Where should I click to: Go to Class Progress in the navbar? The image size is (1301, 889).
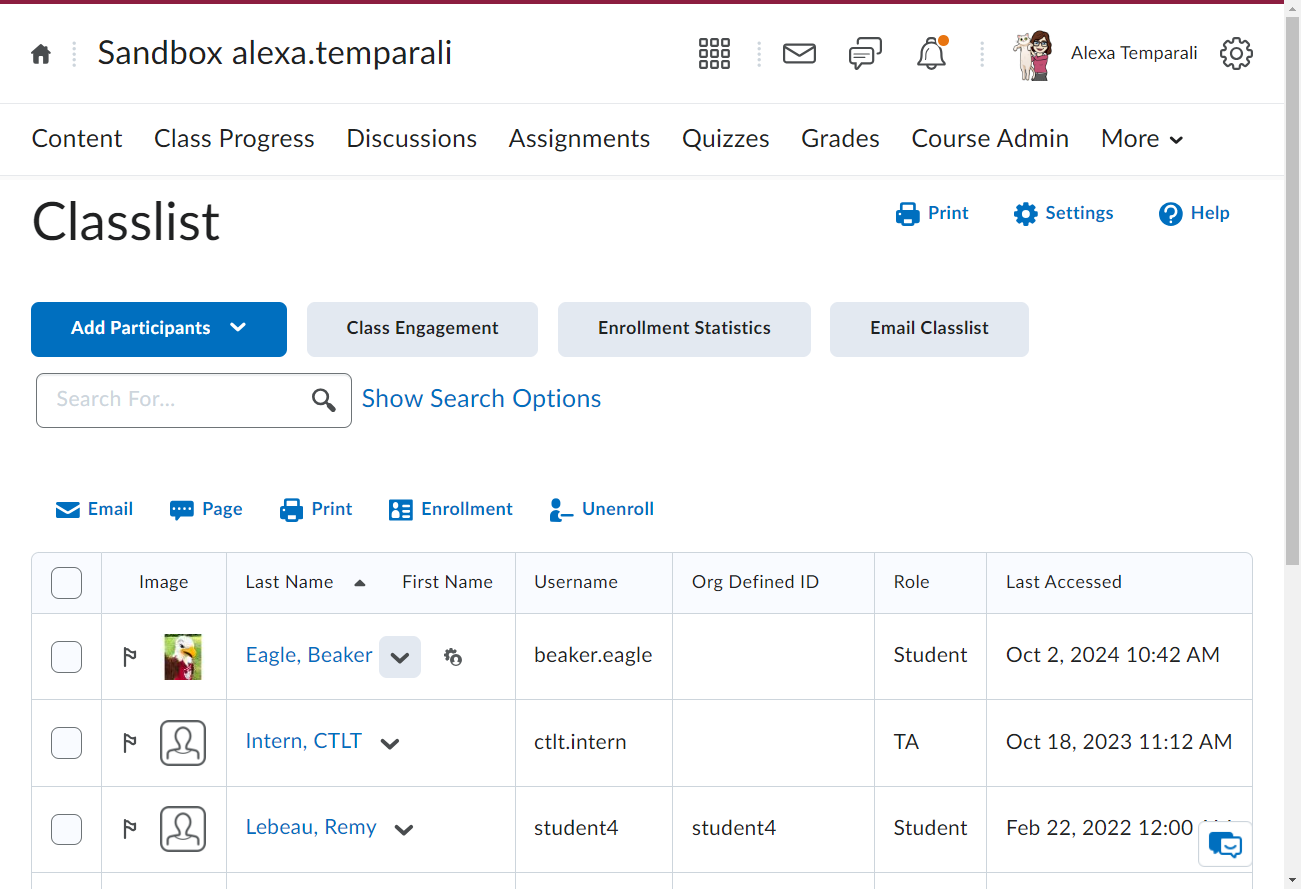pos(234,139)
